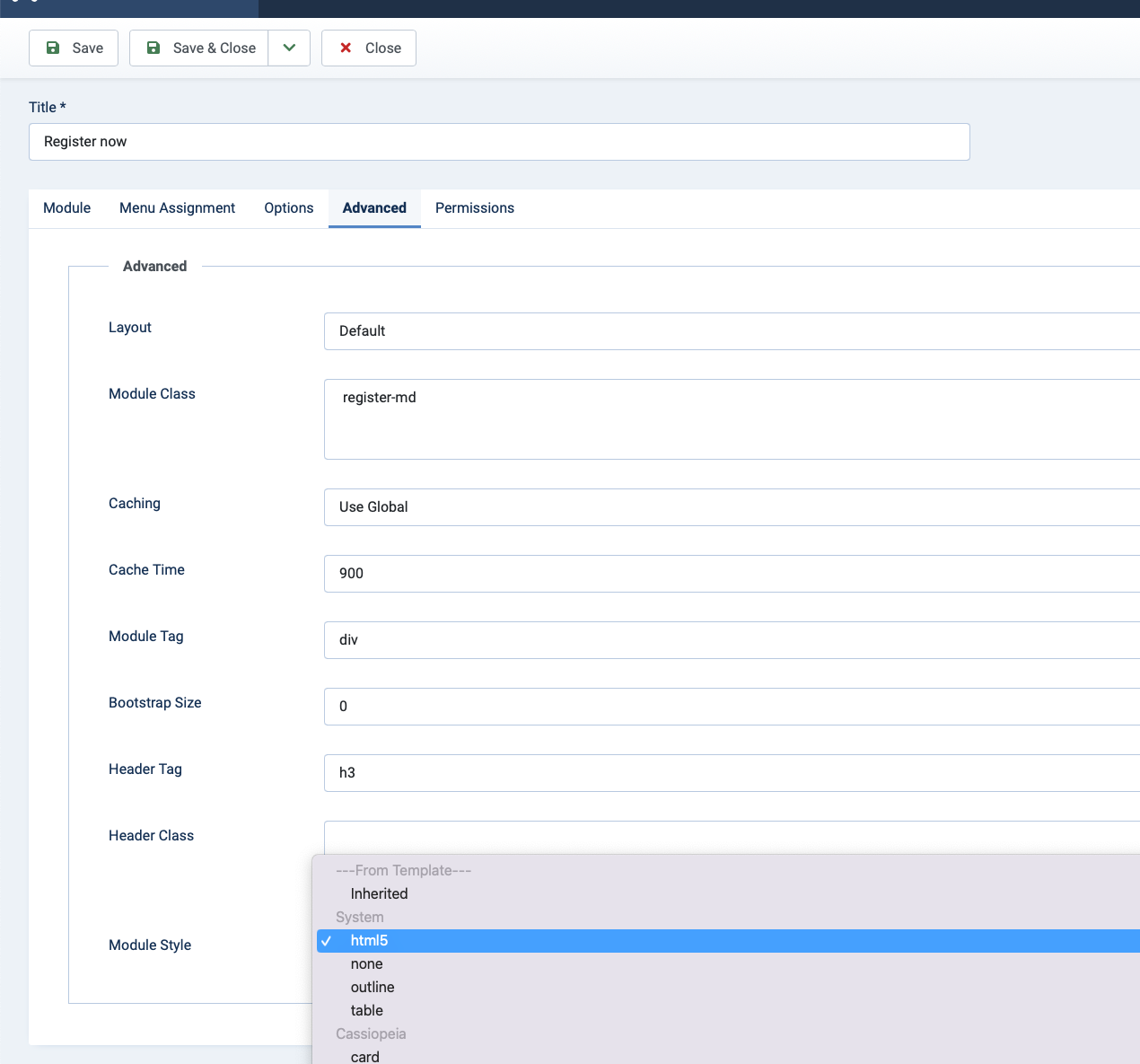The image size is (1140, 1064).
Task: Select 'table' module style option
Action: pos(366,1011)
